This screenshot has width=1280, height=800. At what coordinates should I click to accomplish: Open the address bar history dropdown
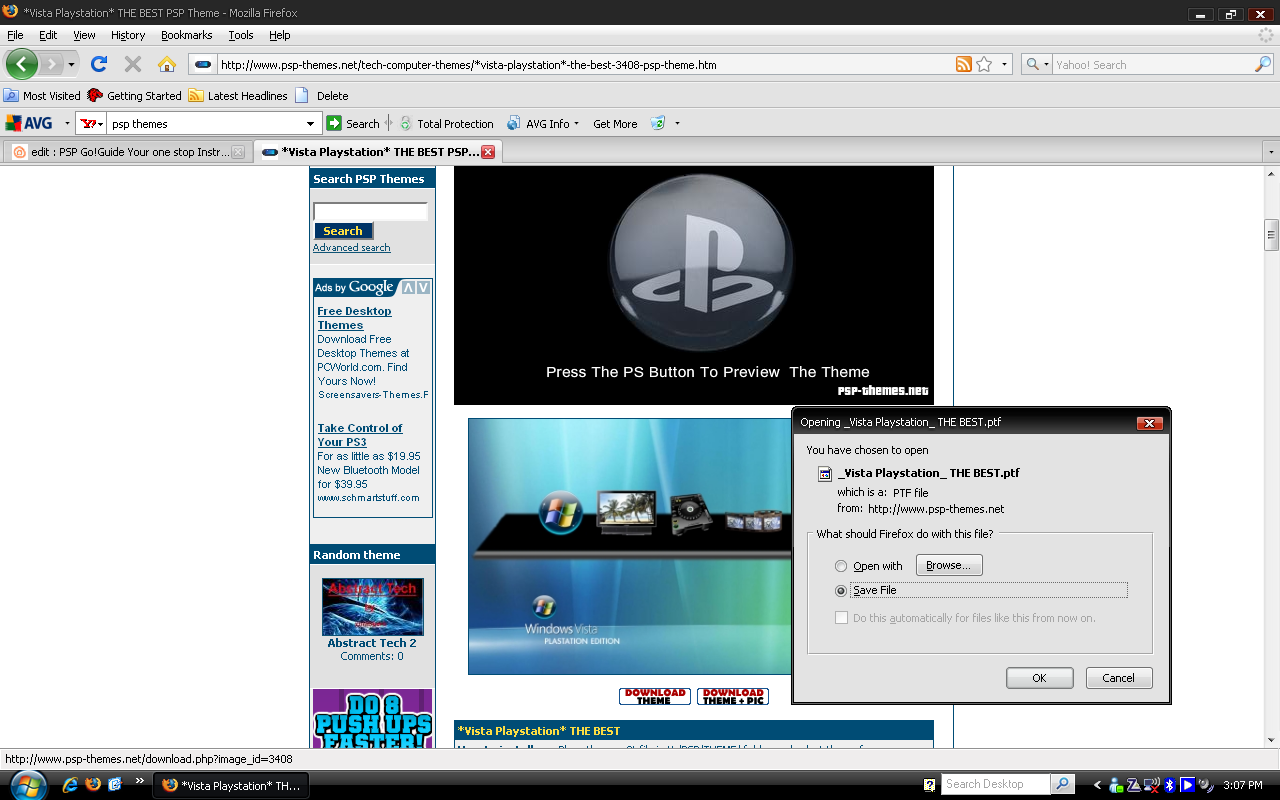pyautogui.click(x=1004, y=65)
